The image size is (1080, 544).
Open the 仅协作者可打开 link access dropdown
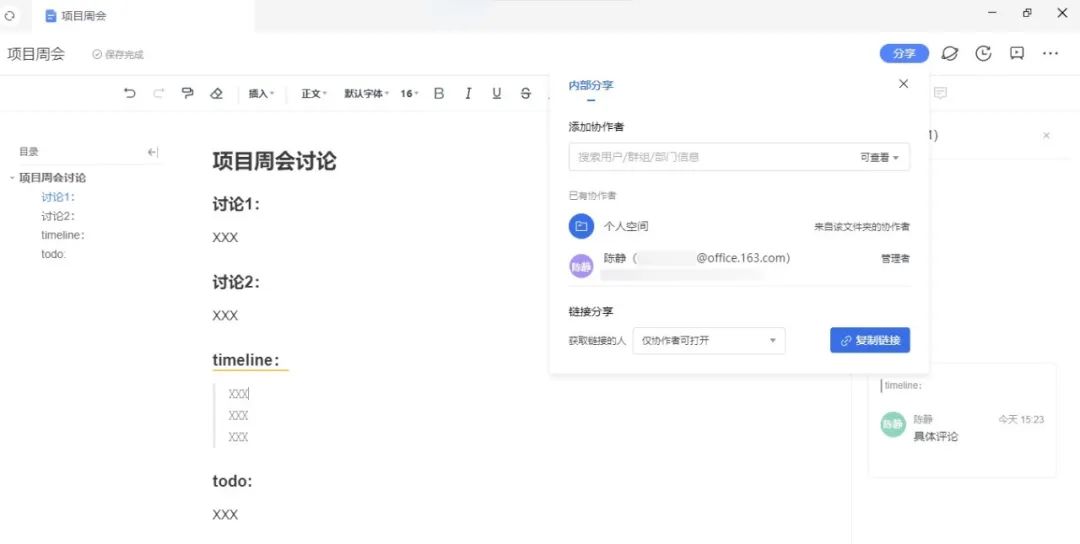coord(708,341)
